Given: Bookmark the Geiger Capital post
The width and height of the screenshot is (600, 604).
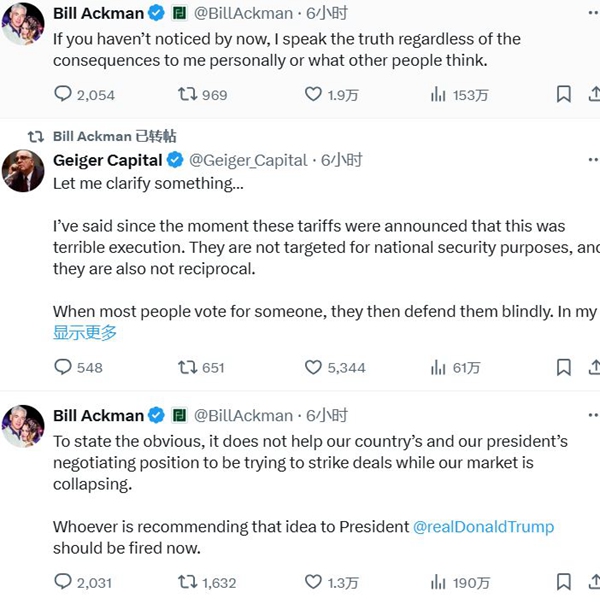Looking at the screenshot, I should click(564, 367).
